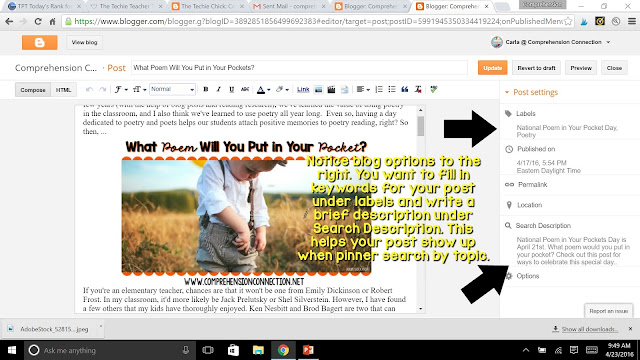Toggle underline formatting

click(x=231, y=89)
